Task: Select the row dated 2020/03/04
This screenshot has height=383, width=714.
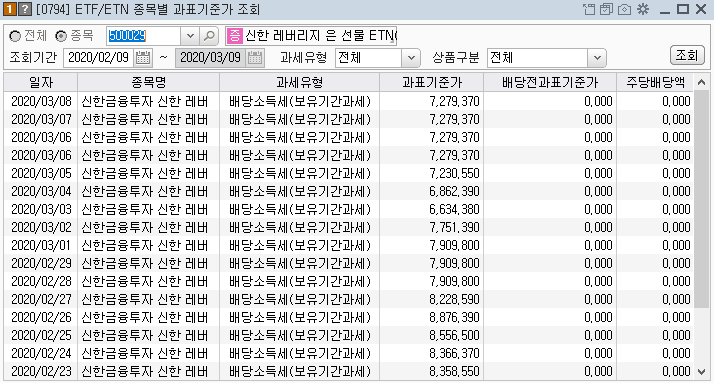Action: coord(348,191)
